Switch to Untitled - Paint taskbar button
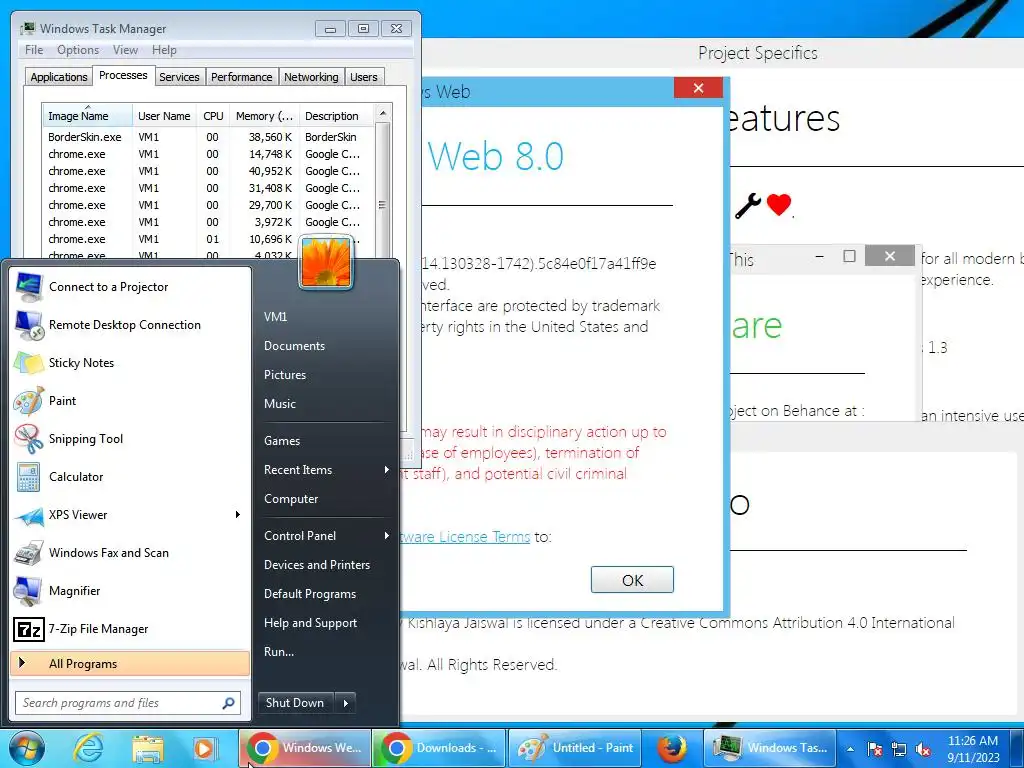The image size is (1024, 768). click(575, 748)
